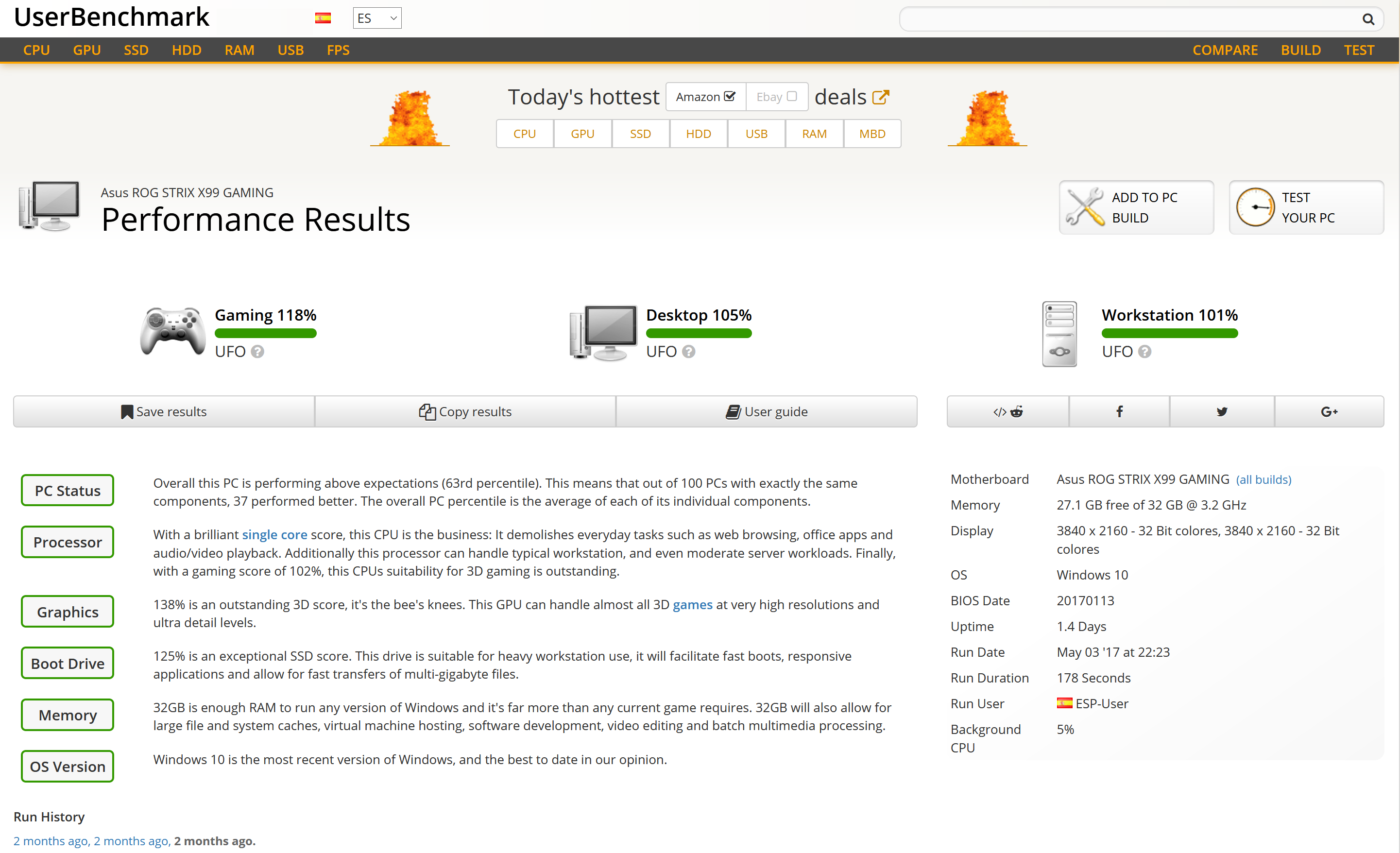Share results on Facebook
Viewport: 1400px width, 853px height.
point(1119,411)
